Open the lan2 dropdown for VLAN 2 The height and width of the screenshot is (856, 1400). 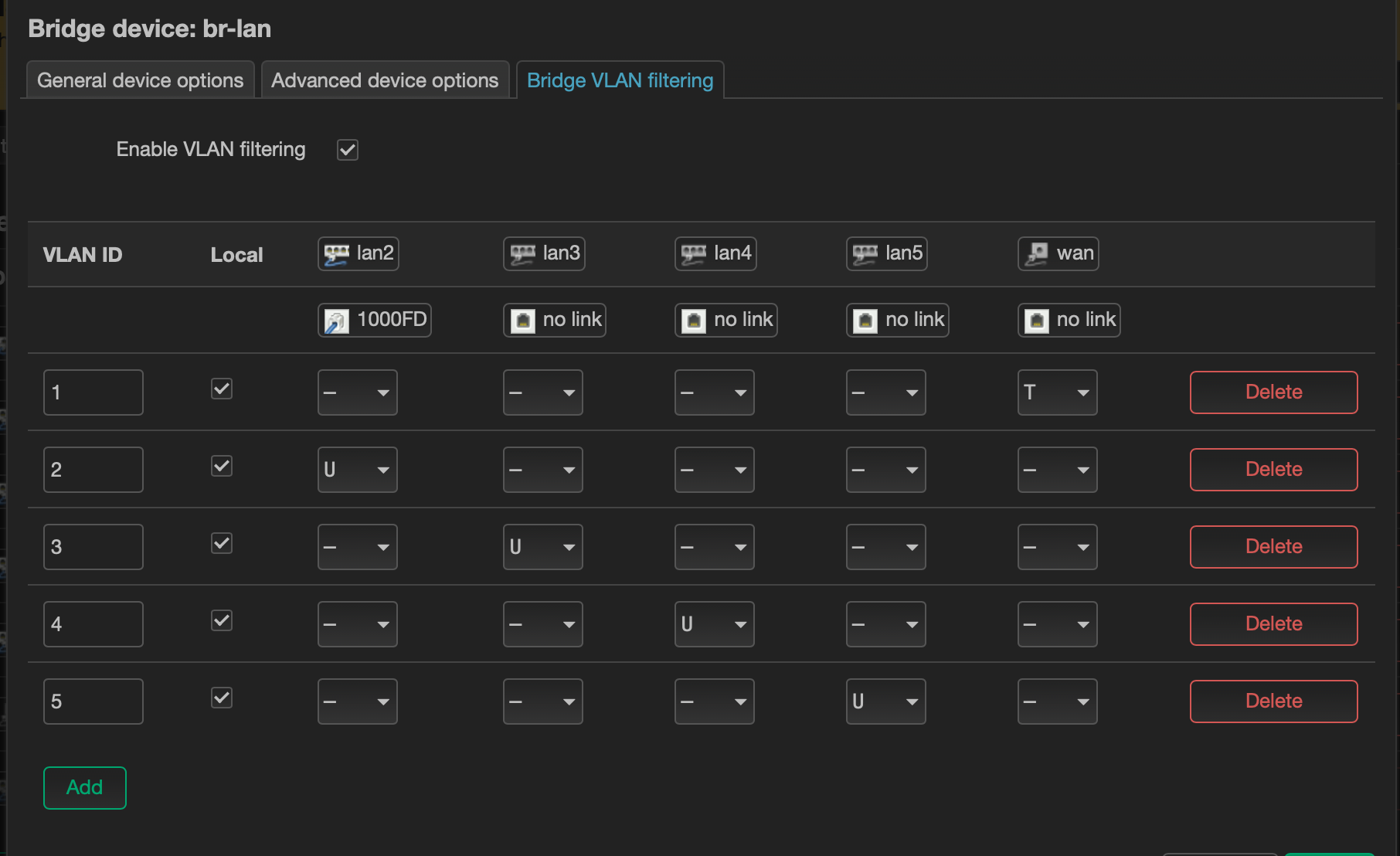[357, 470]
